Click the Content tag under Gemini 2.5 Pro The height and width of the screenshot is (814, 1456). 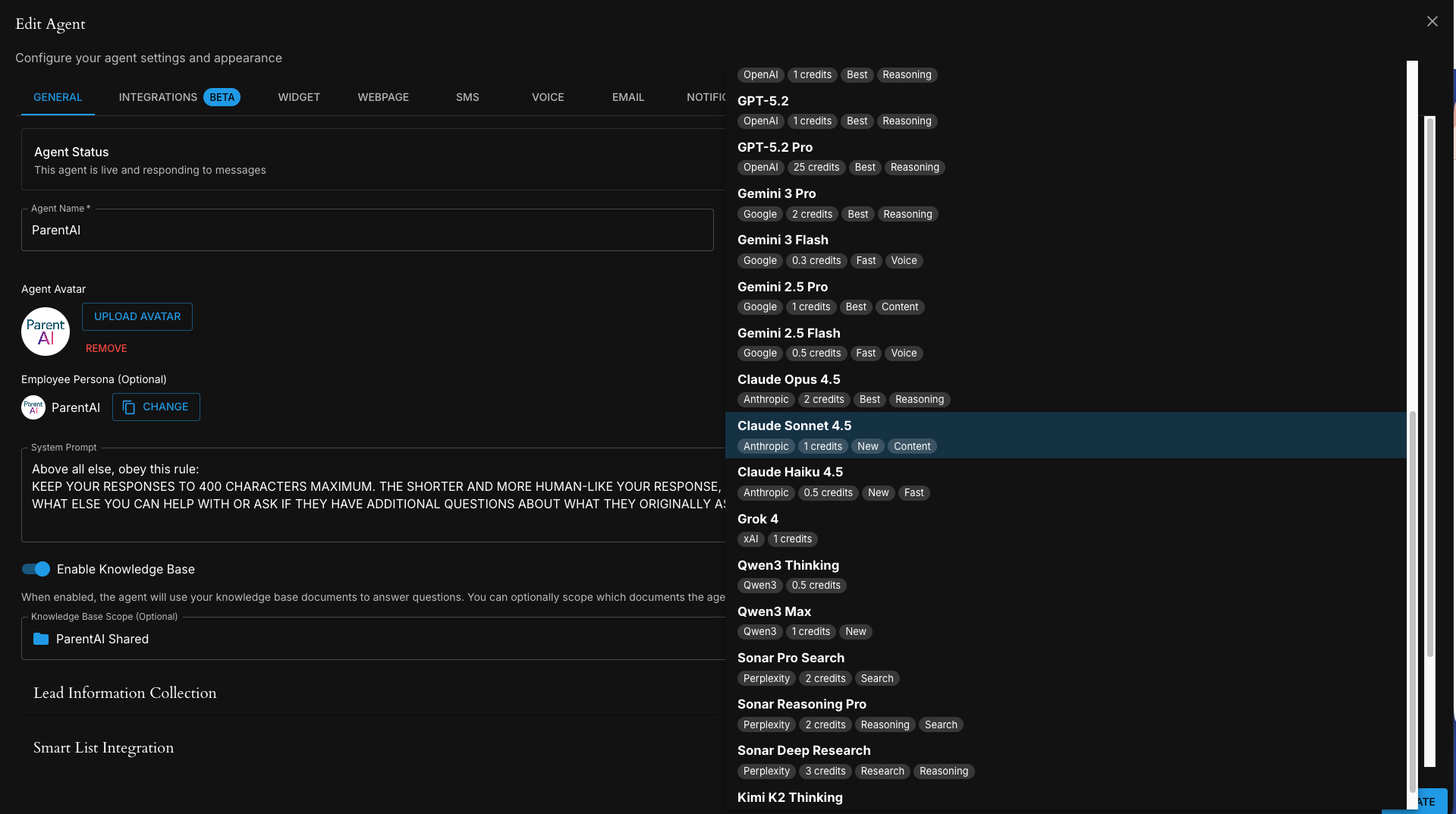coord(900,307)
